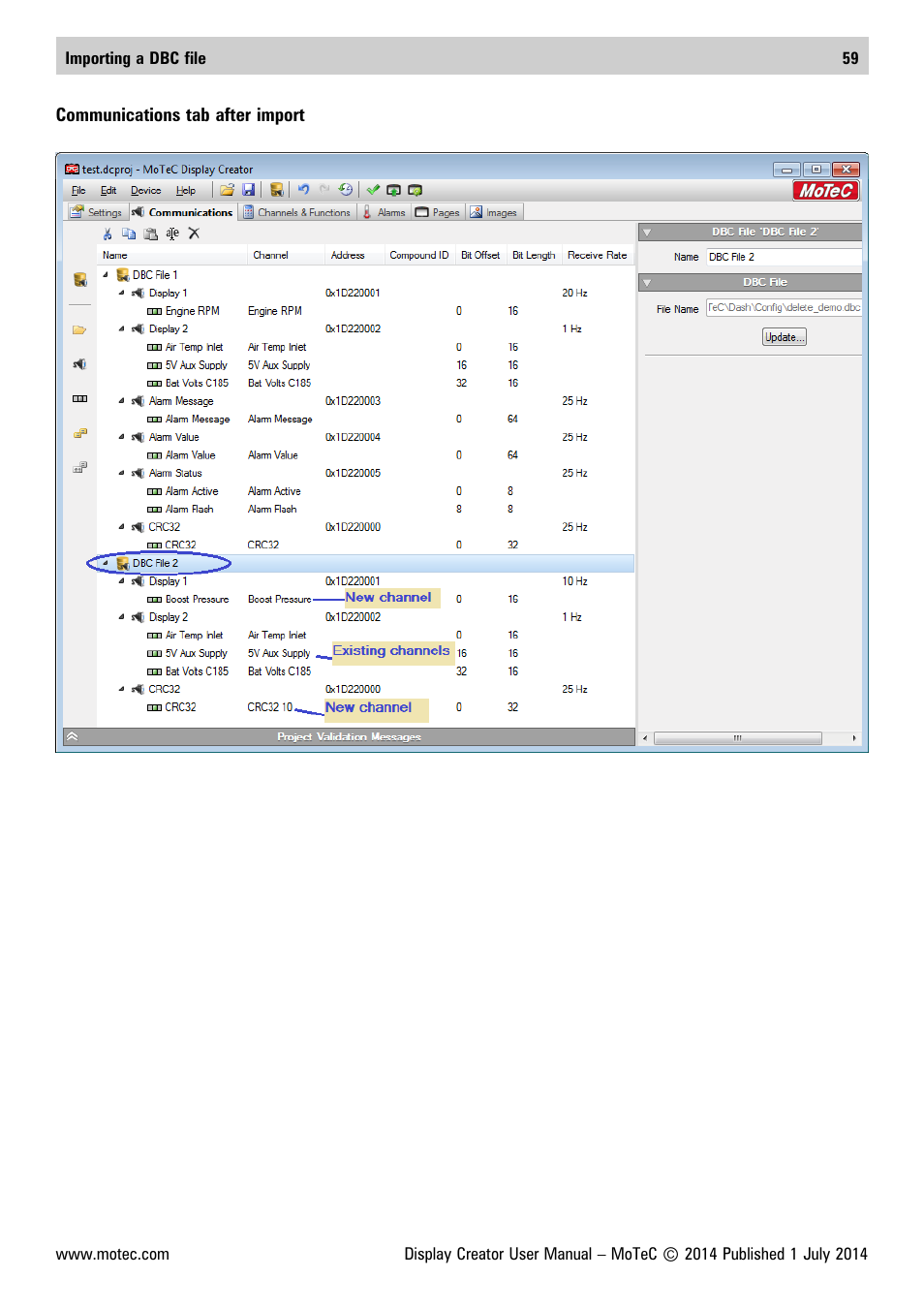This screenshot has width=924, height=1309.
Task: Click the Compound ID column header
Action: point(419,256)
